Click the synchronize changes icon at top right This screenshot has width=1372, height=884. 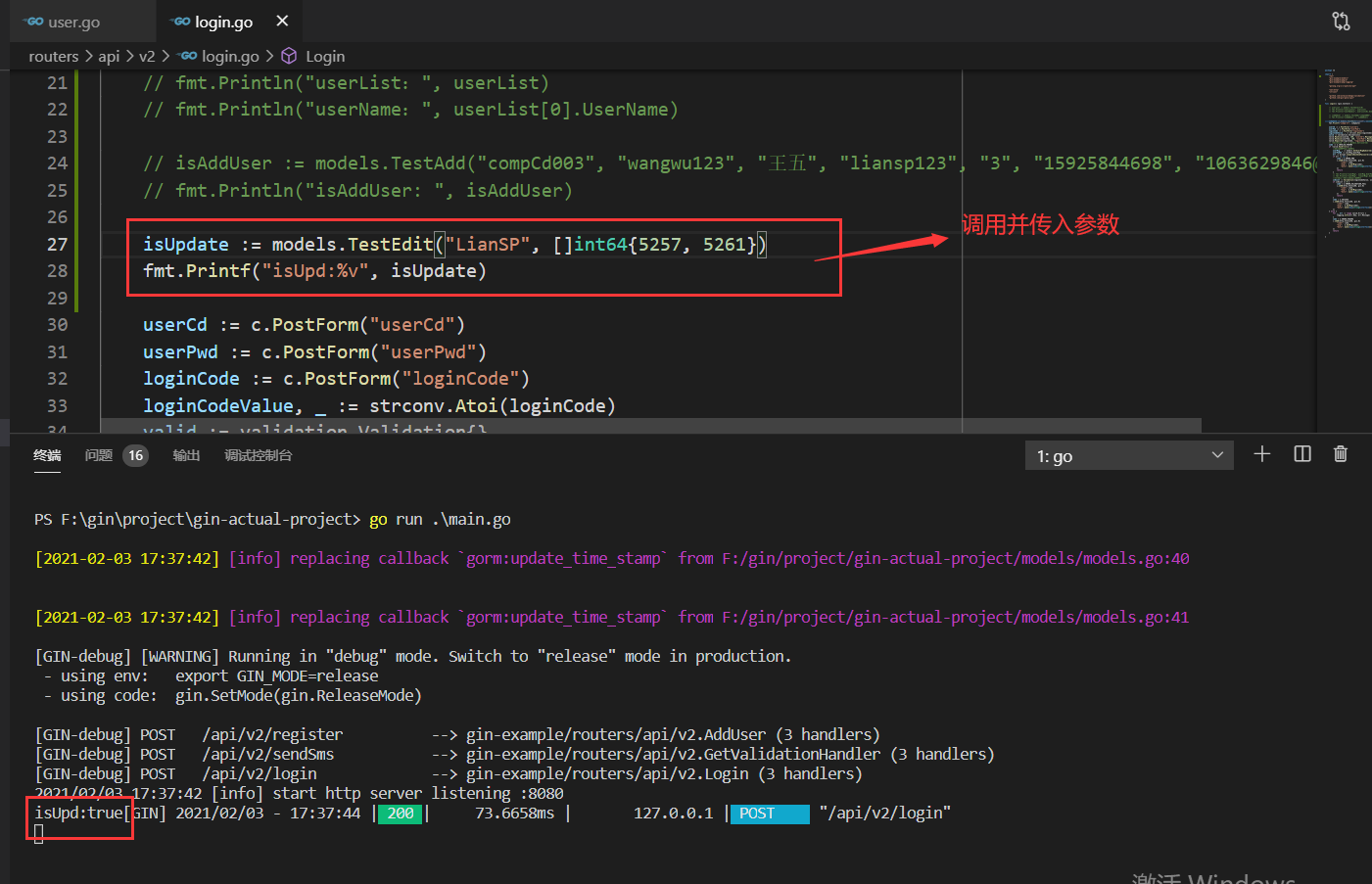tap(1341, 20)
